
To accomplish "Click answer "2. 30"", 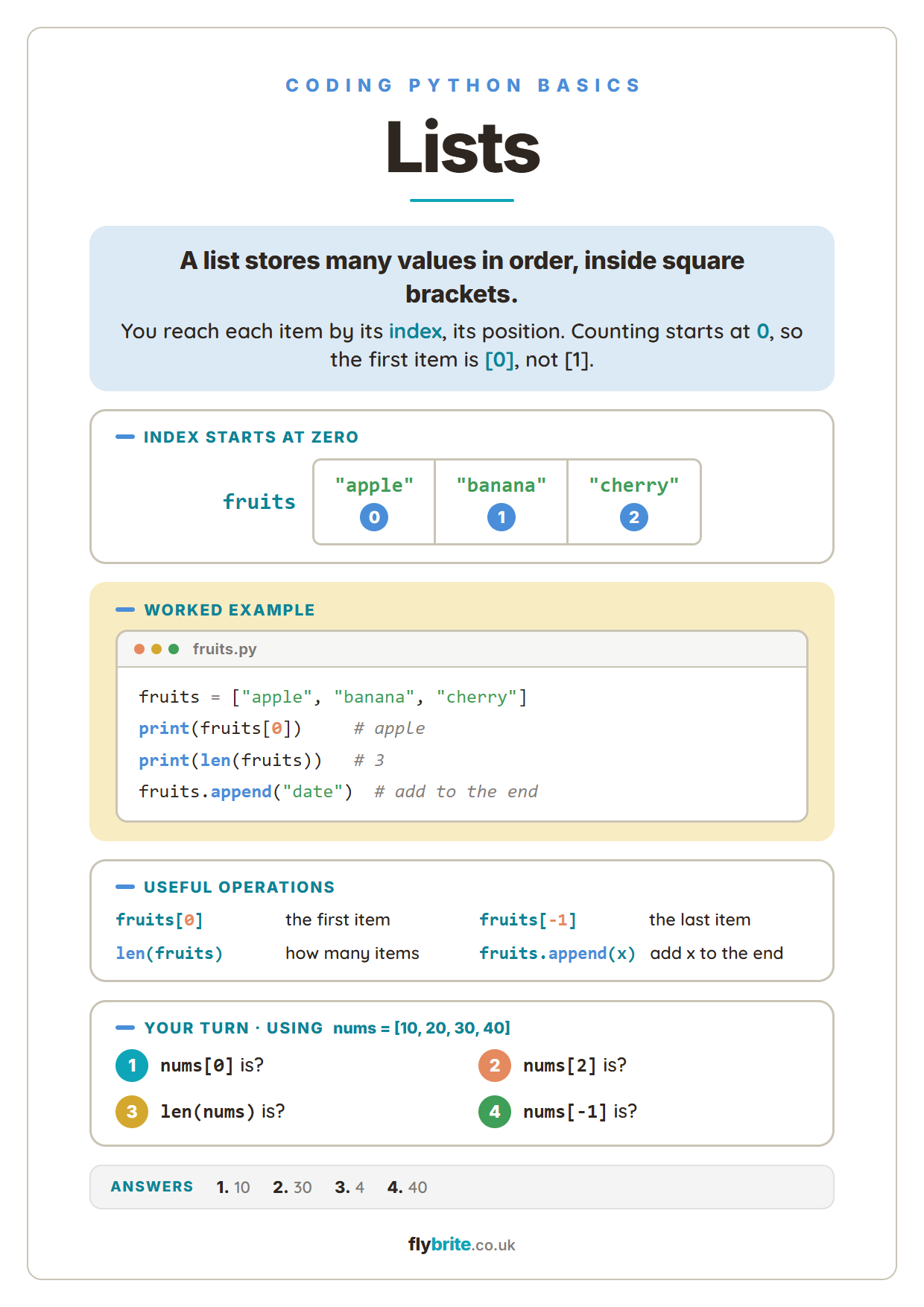I will [292, 1188].
